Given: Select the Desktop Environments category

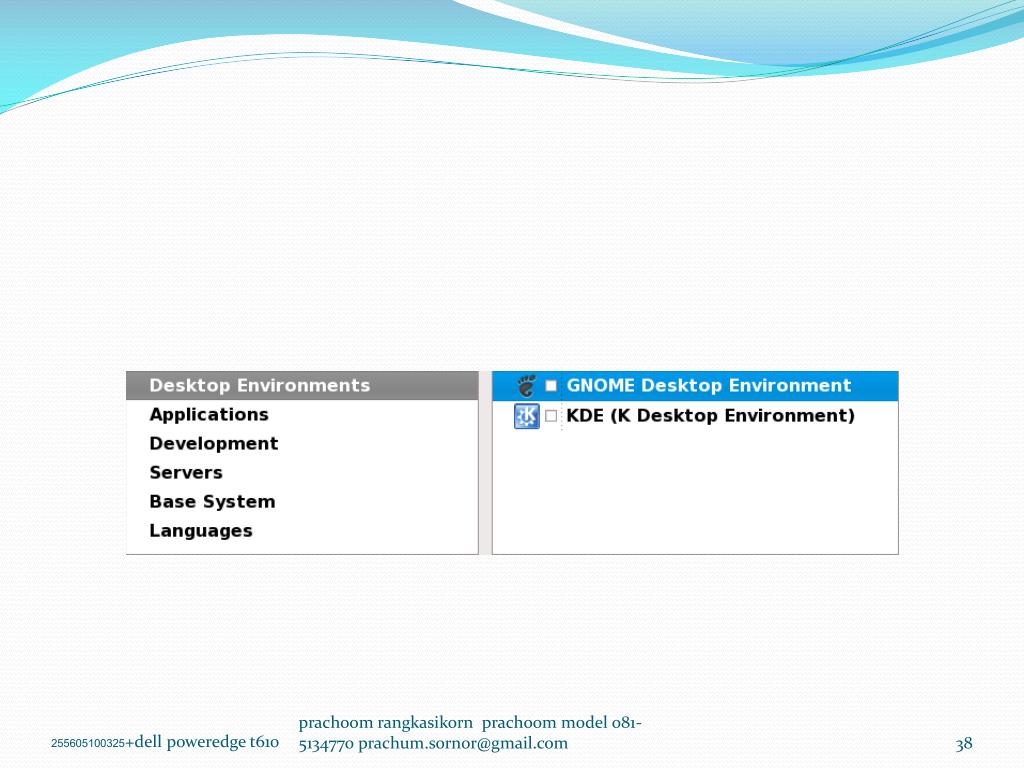Looking at the screenshot, I should [x=302, y=385].
